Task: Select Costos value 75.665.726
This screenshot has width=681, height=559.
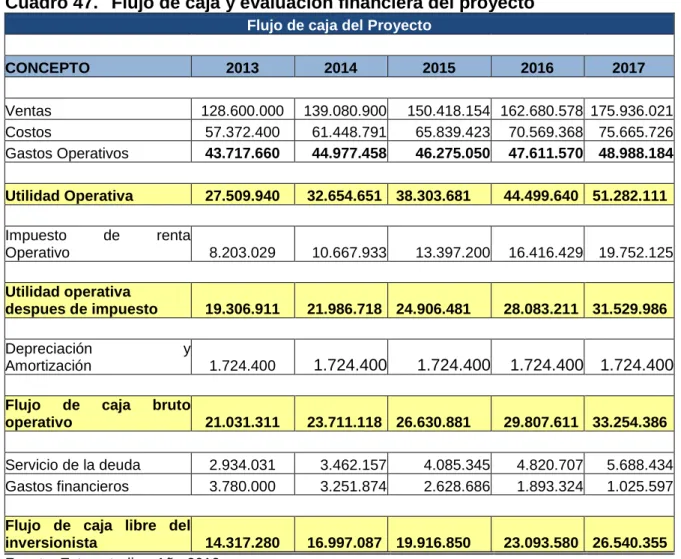Action: click(636, 132)
